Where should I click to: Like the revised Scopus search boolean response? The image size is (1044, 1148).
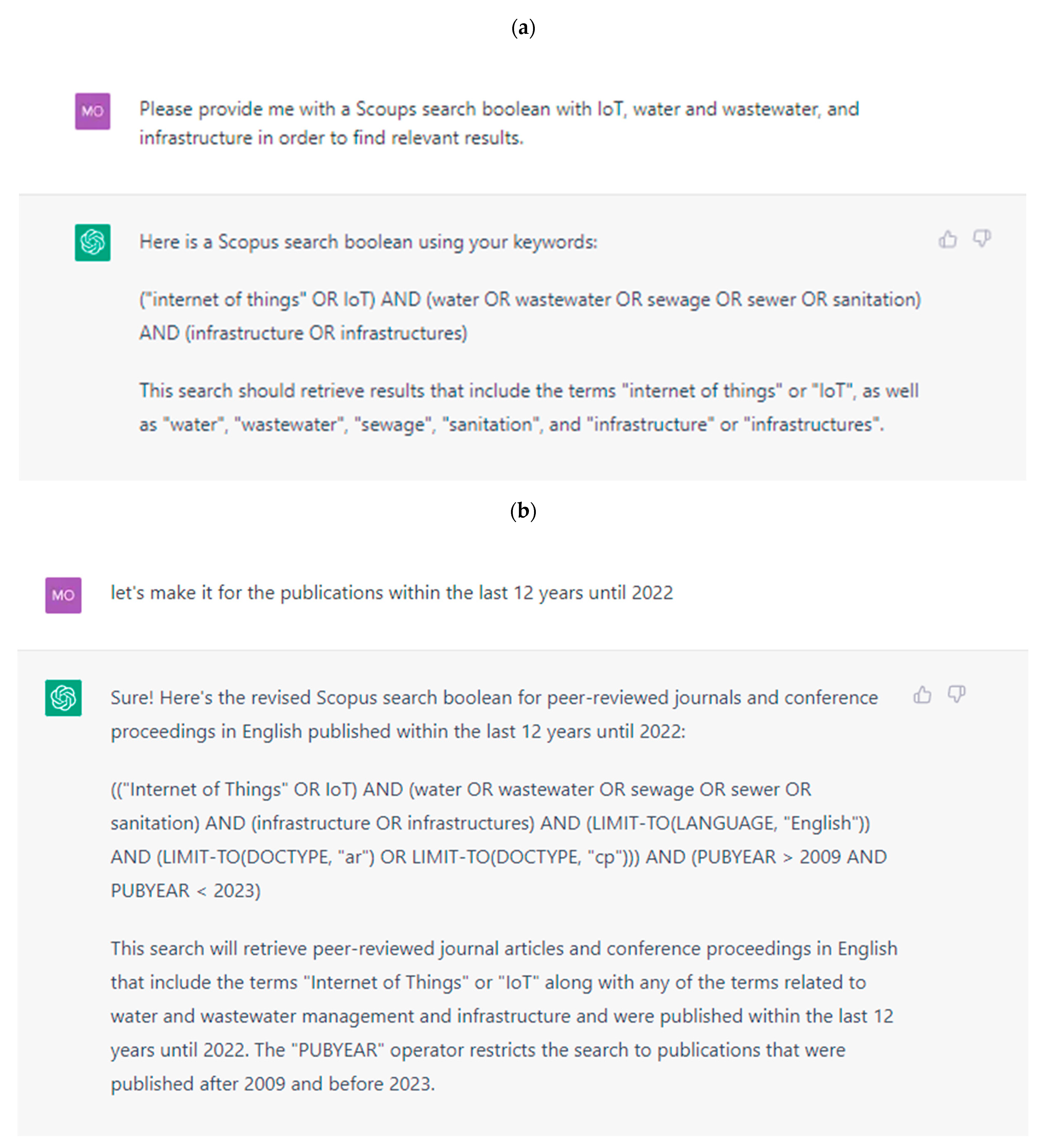coord(922,695)
